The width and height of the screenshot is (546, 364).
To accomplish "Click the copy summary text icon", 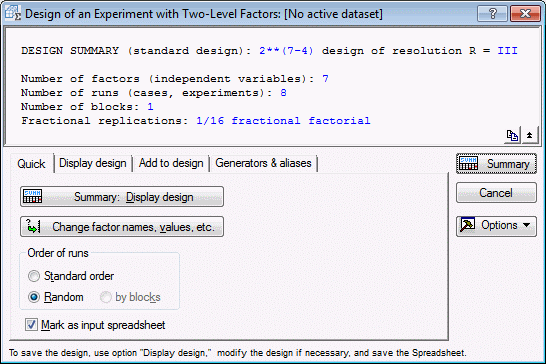I will (512, 135).
